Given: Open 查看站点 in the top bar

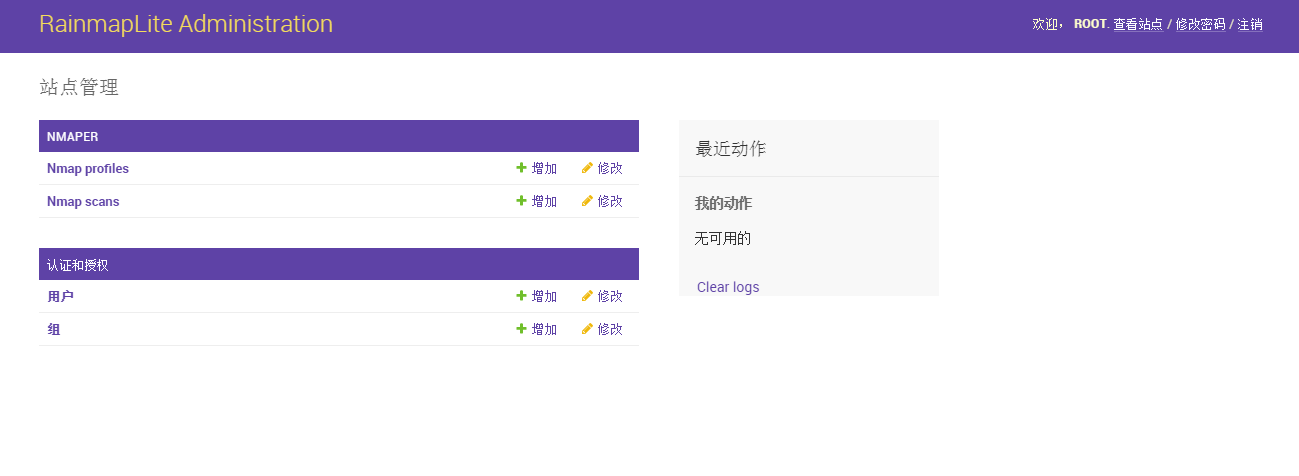Looking at the screenshot, I should click(x=1138, y=24).
